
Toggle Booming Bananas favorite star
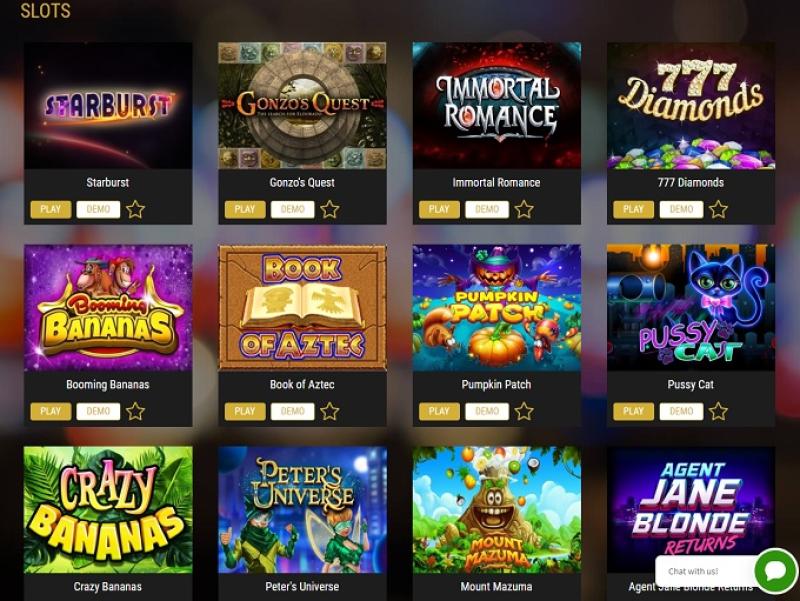point(135,411)
